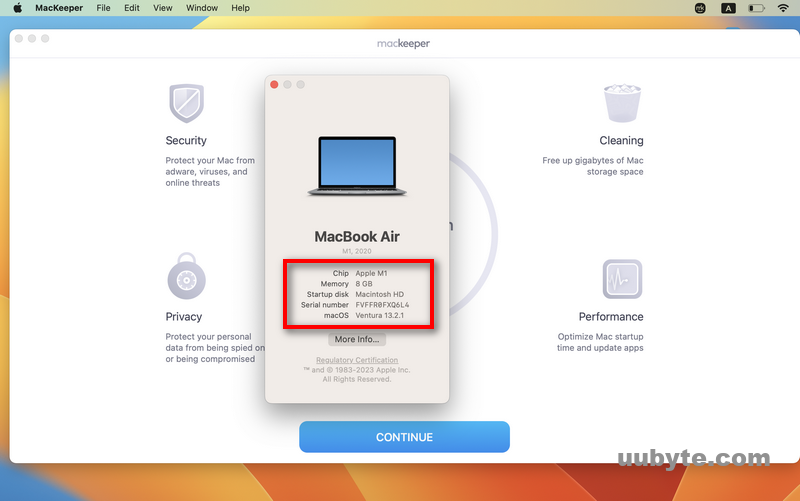Open the Help menu

[240, 8]
